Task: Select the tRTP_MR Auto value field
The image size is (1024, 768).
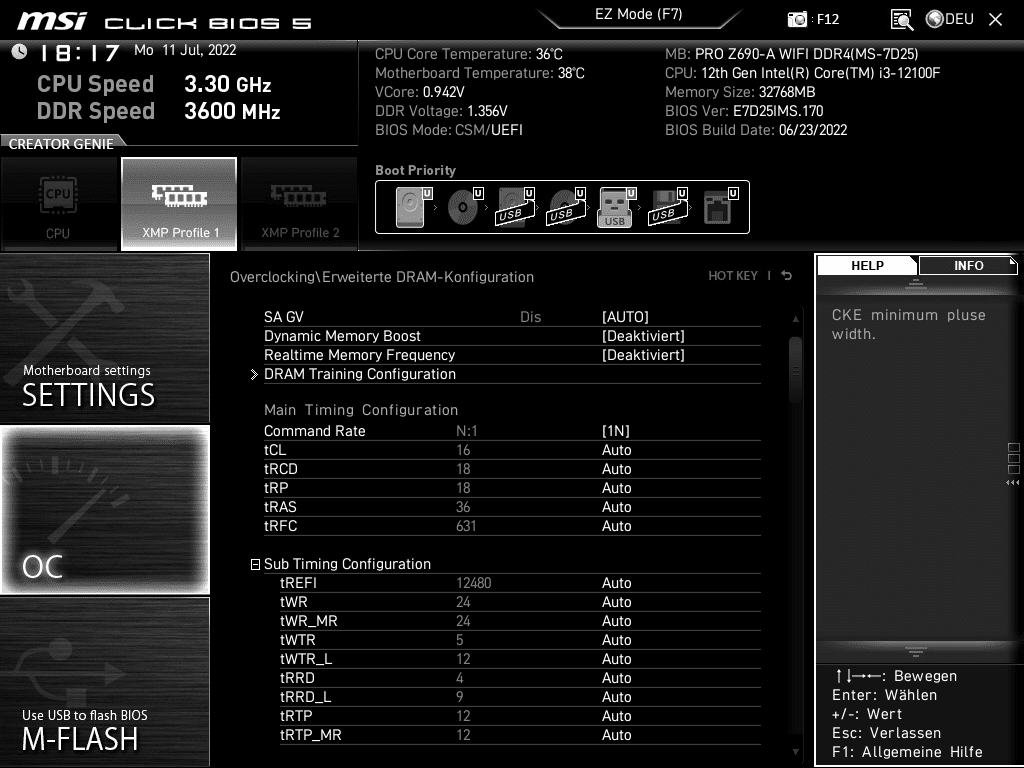Action: pyautogui.click(x=616, y=735)
